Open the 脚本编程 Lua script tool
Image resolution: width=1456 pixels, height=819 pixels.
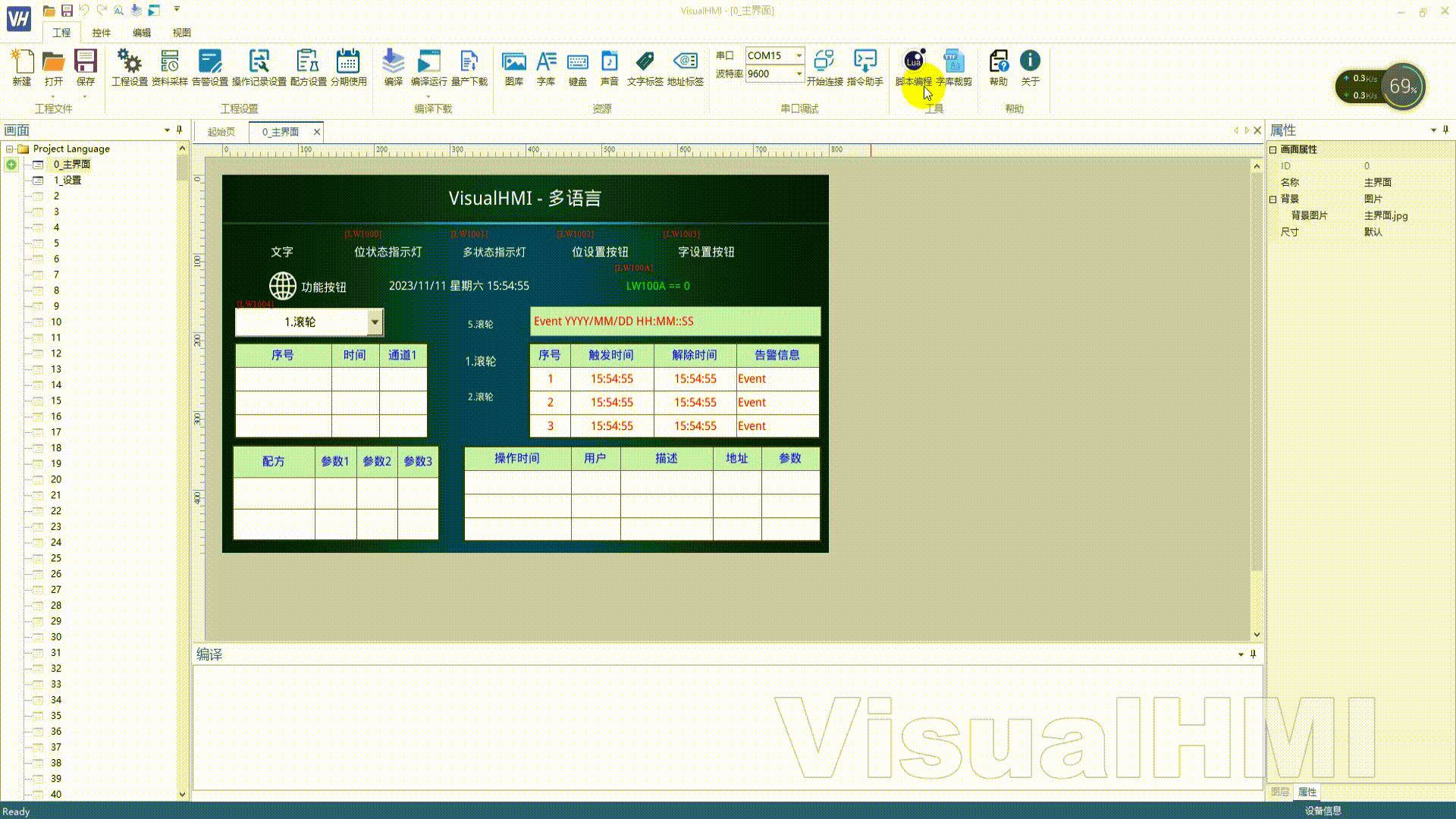[913, 67]
